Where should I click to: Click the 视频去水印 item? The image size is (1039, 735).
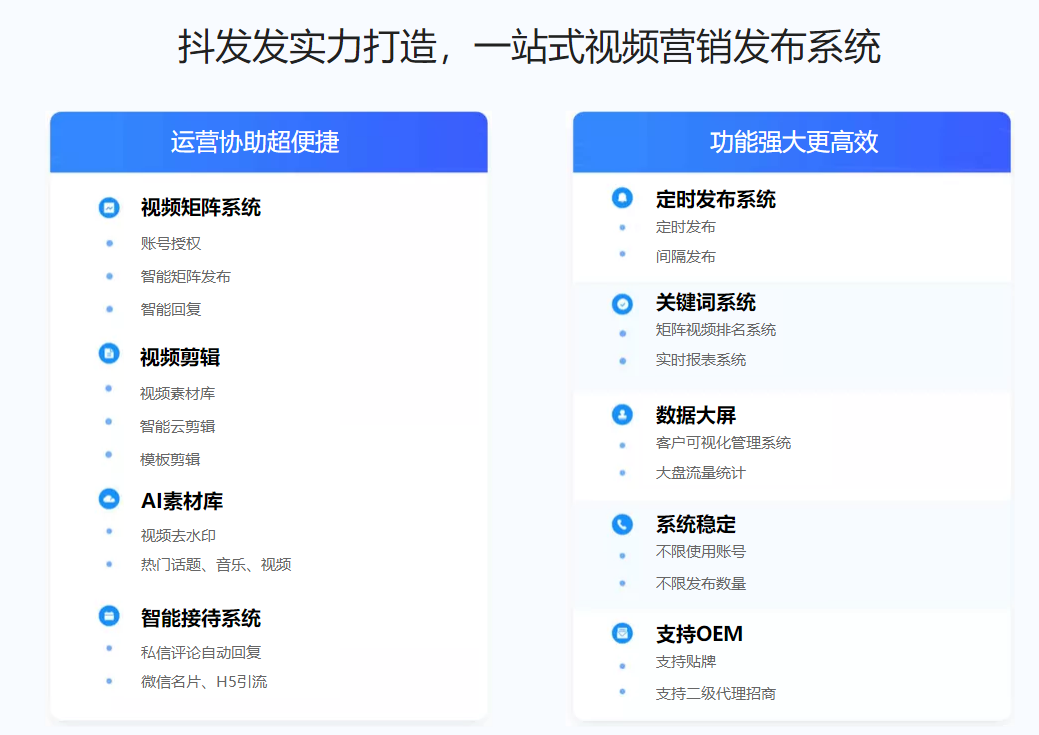point(178,536)
